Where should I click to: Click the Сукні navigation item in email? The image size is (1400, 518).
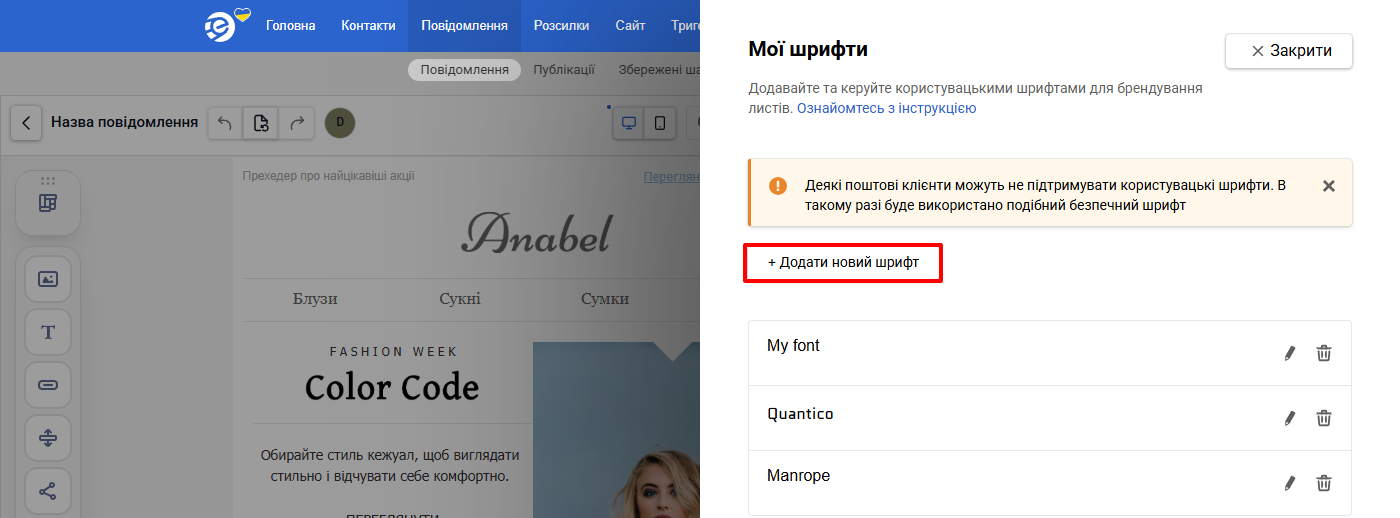point(460,298)
